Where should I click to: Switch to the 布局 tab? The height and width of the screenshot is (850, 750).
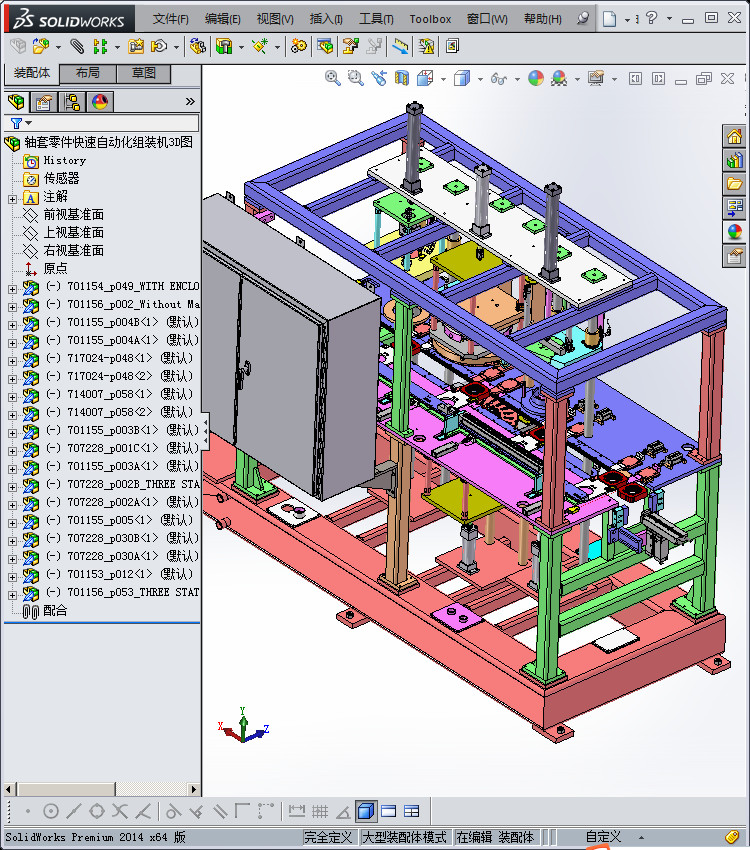click(88, 73)
